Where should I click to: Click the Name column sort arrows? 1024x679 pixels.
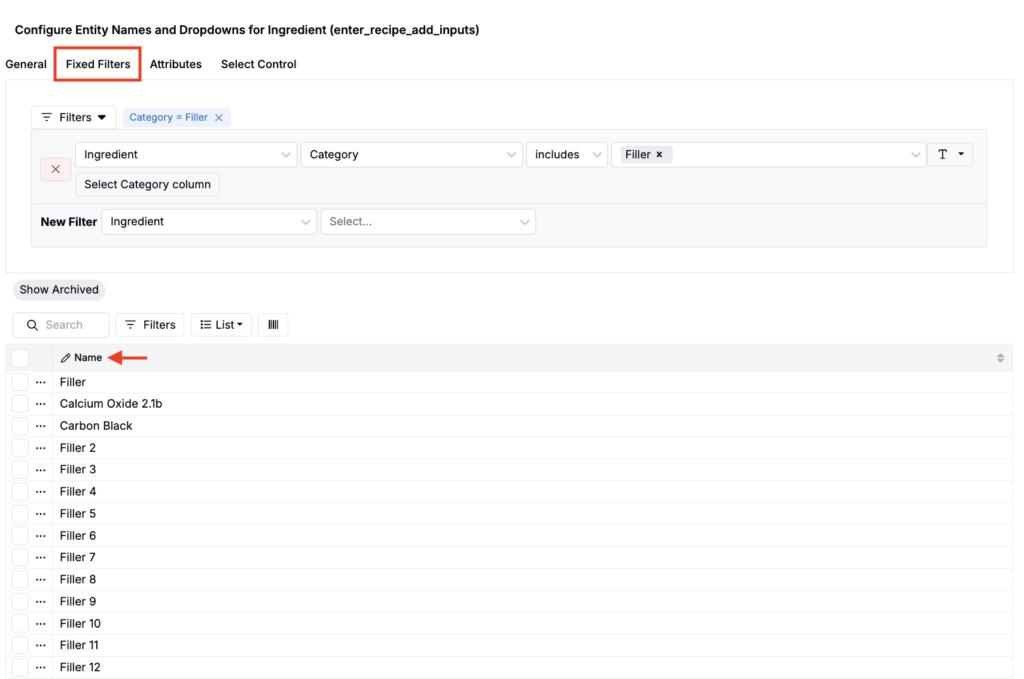[x=1000, y=358]
